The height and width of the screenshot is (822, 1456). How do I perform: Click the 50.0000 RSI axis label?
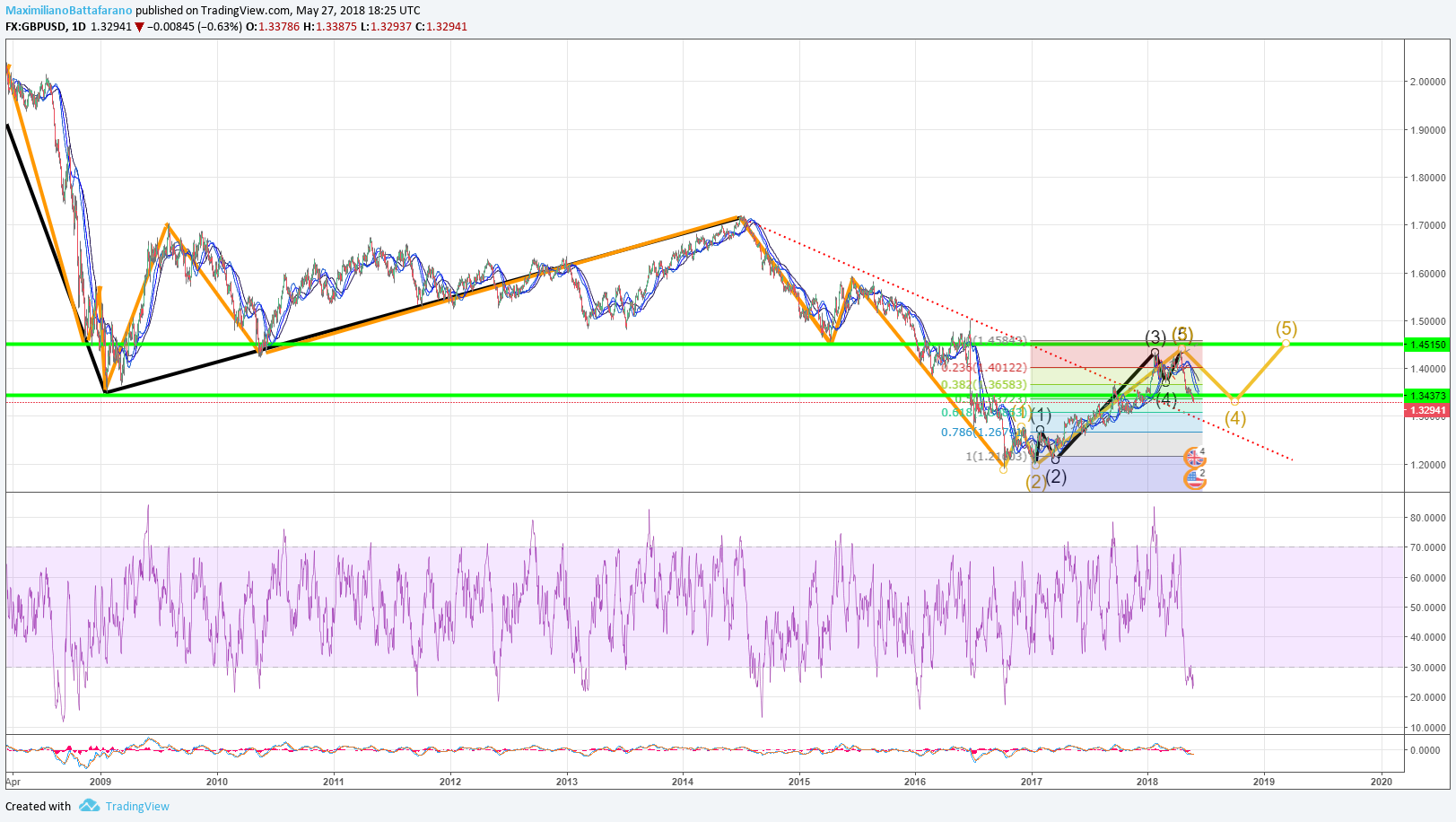[x=1427, y=608]
